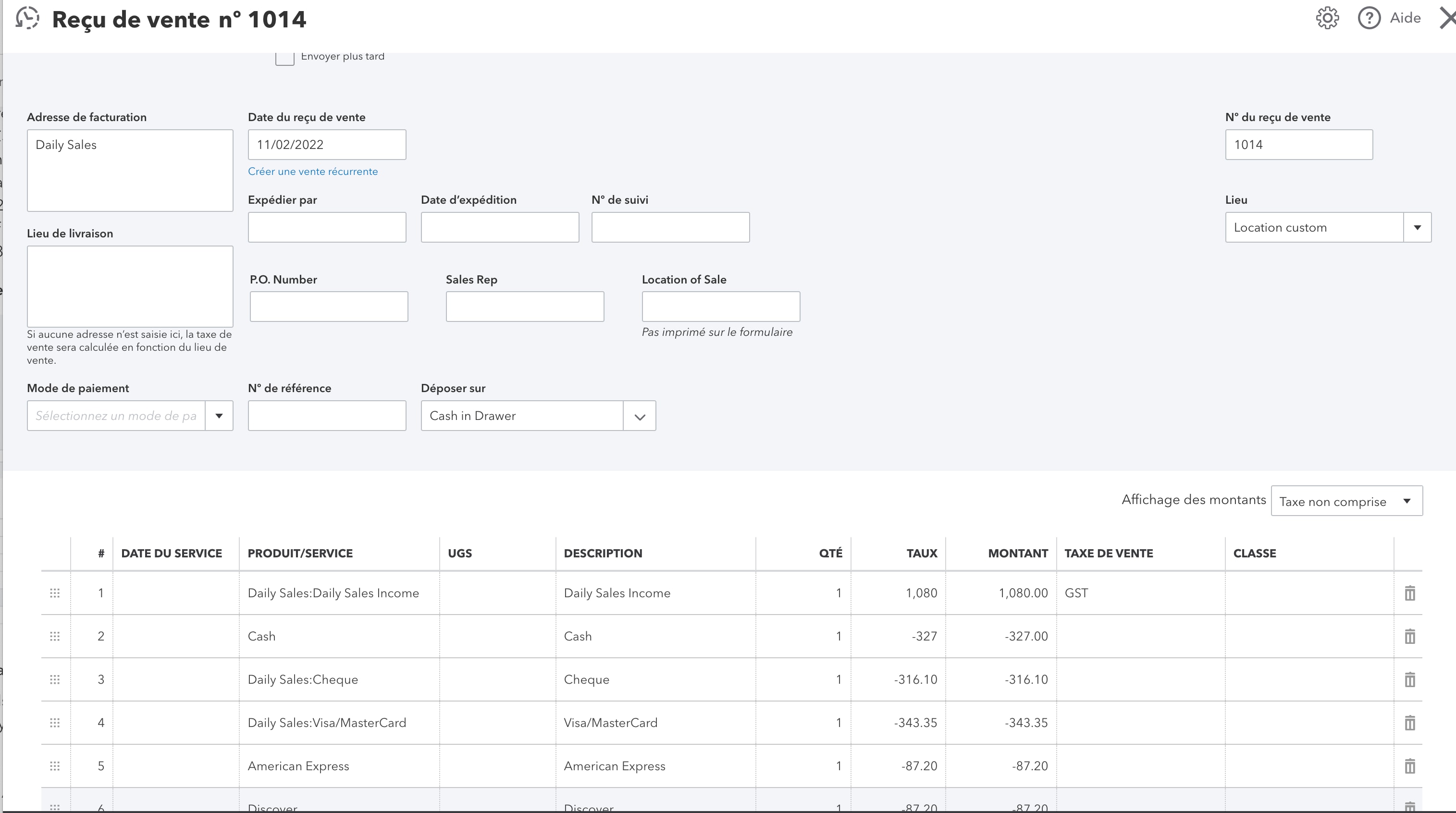The image size is (1456, 813).
Task: Select the Visa/MasterCard description cell
Action: (655, 723)
